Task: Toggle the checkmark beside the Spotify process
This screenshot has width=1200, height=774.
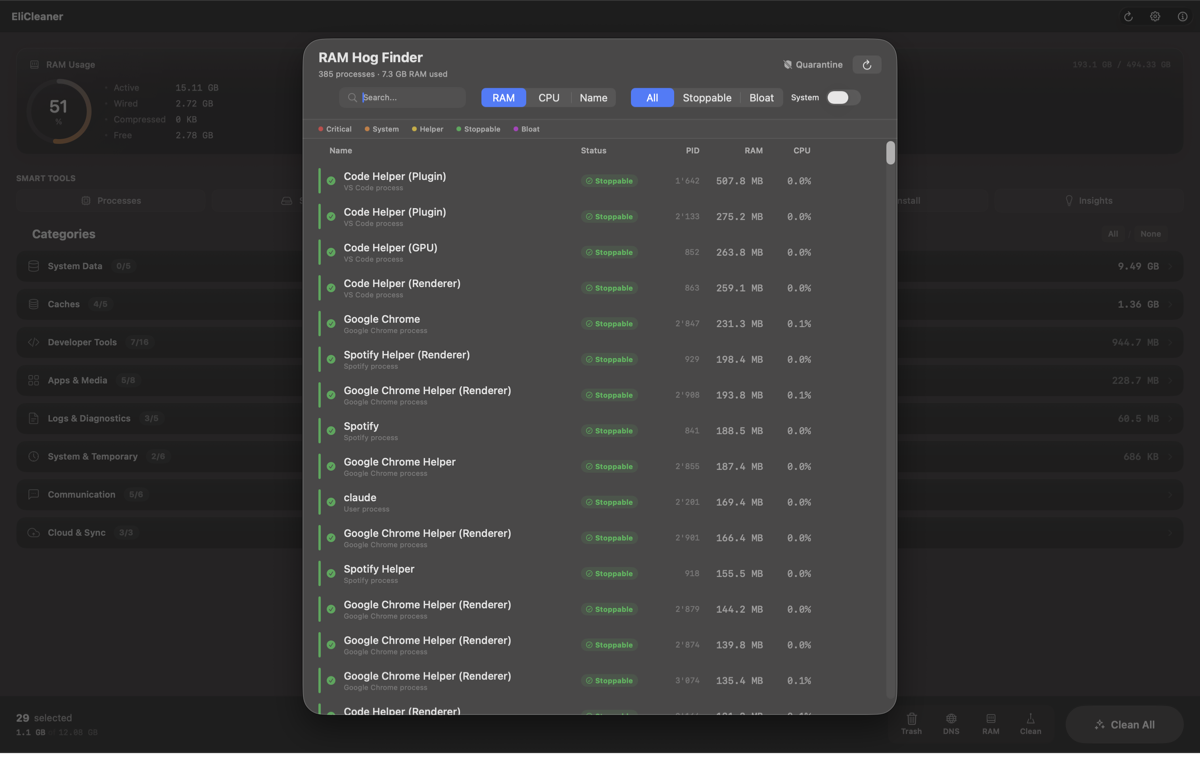Action: [331, 431]
